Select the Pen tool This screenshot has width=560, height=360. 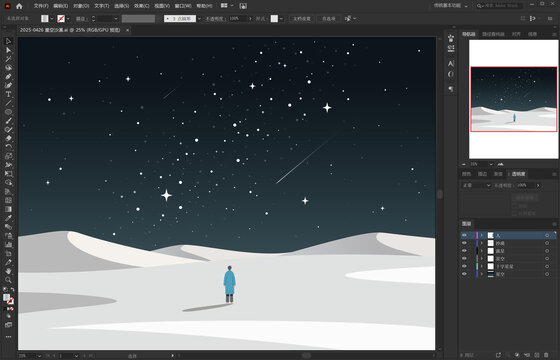coord(8,76)
